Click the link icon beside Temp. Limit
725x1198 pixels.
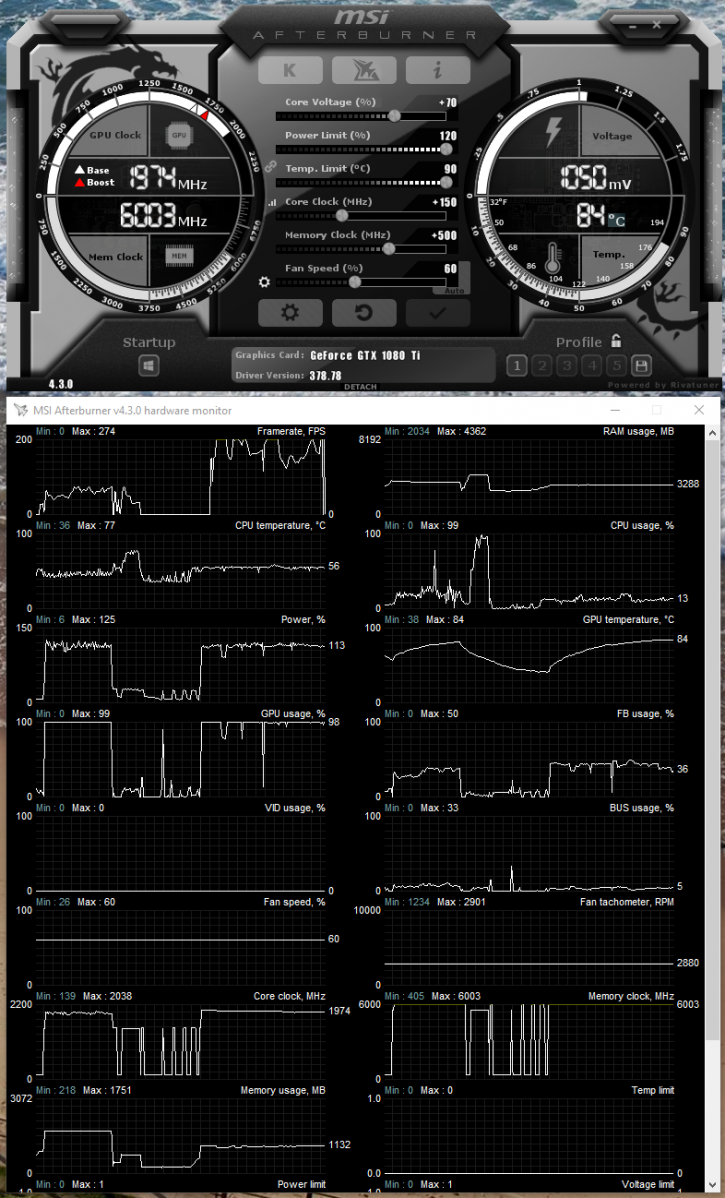pos(269,168)
